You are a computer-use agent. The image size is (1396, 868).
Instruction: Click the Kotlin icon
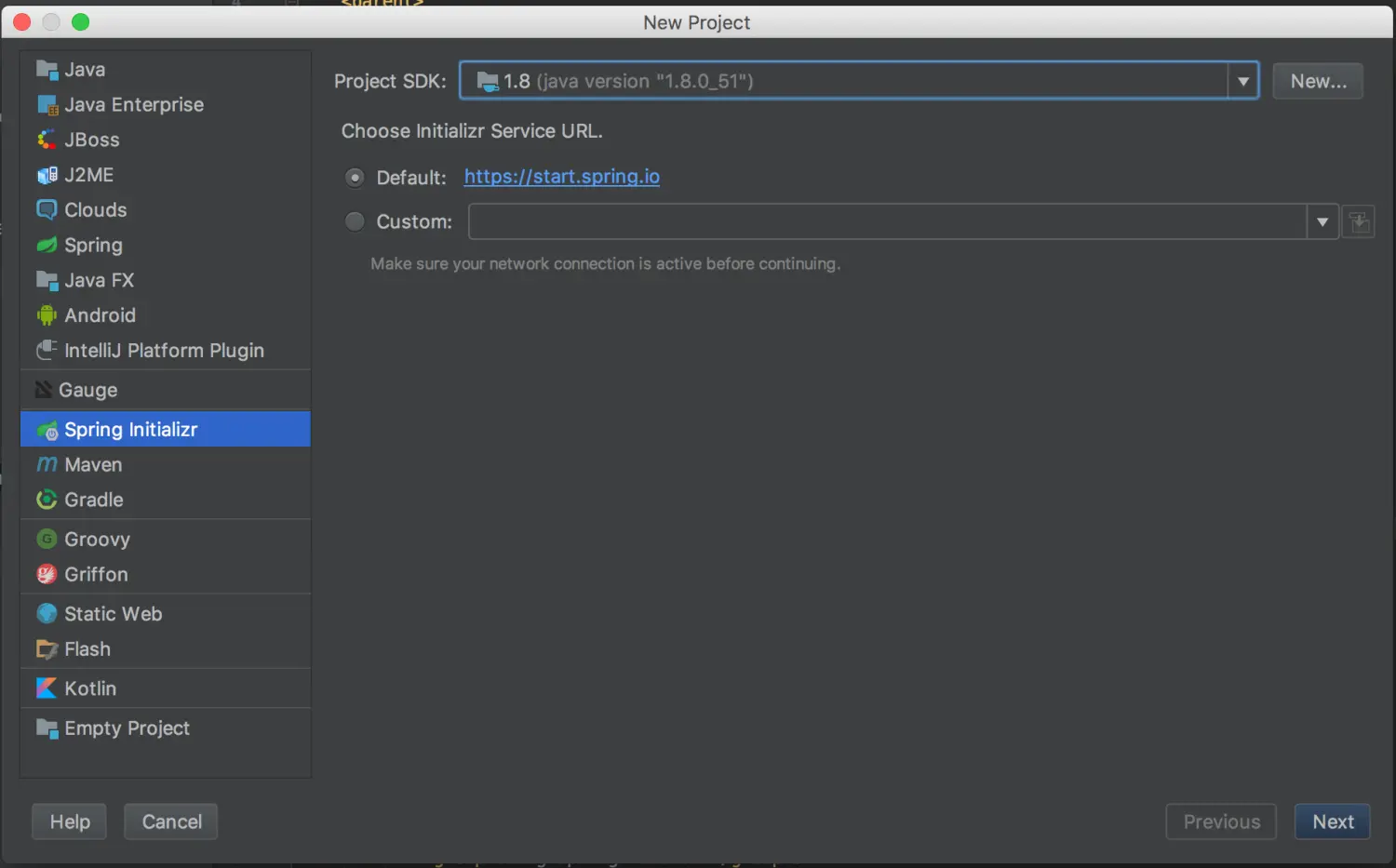pos(47,688)
